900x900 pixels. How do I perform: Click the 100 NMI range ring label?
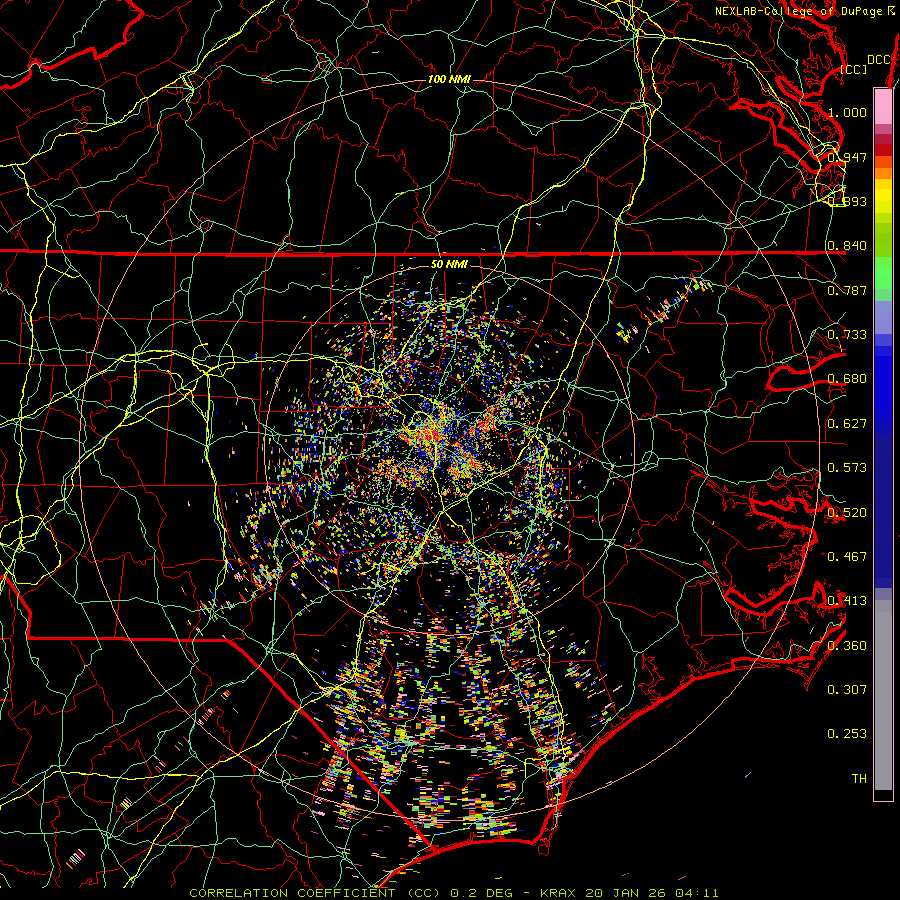[x=448, y=79]
